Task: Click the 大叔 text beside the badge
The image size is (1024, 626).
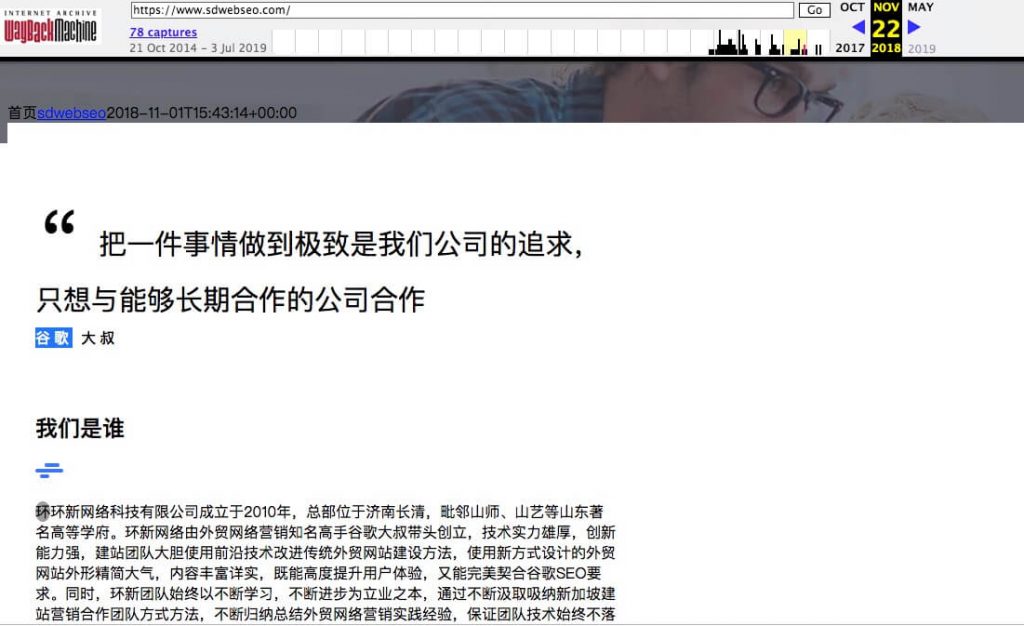Action: tap(98, 338)
